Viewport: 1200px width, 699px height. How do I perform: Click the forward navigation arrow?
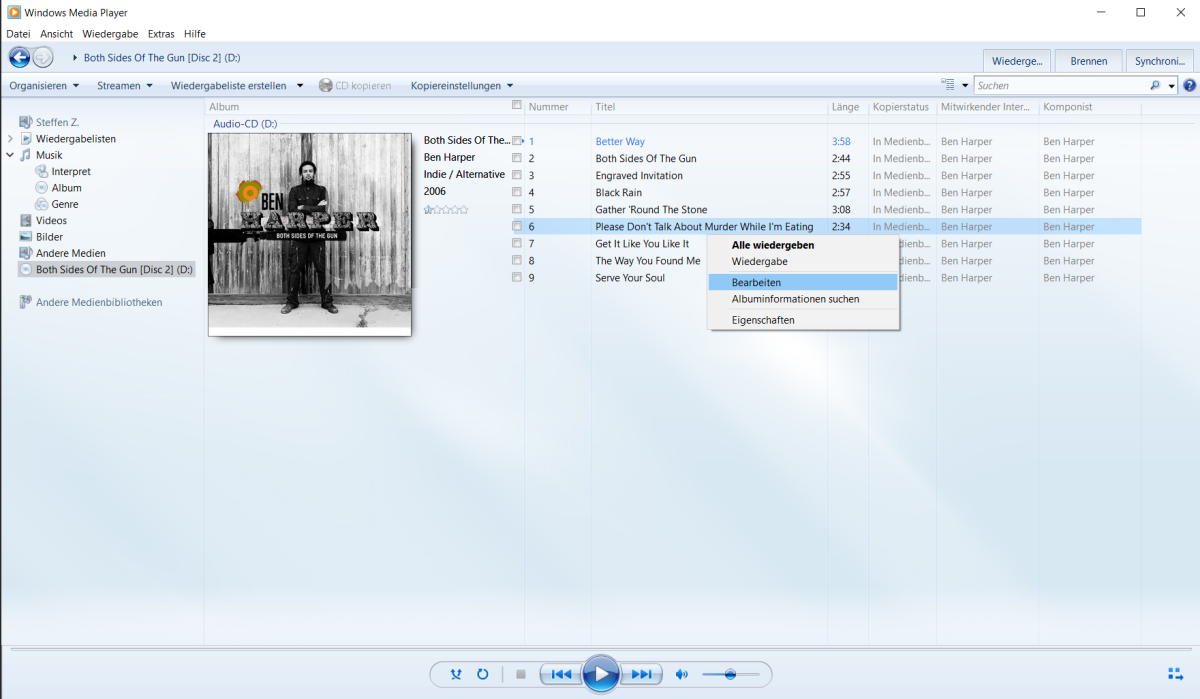pyautogui.click(x=42, y=57)
